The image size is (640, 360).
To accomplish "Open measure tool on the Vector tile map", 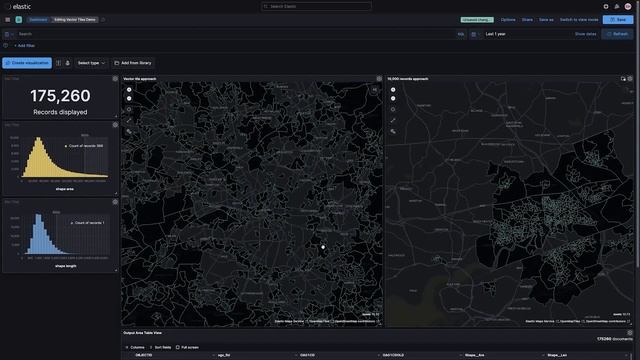I will click(129, 120).
